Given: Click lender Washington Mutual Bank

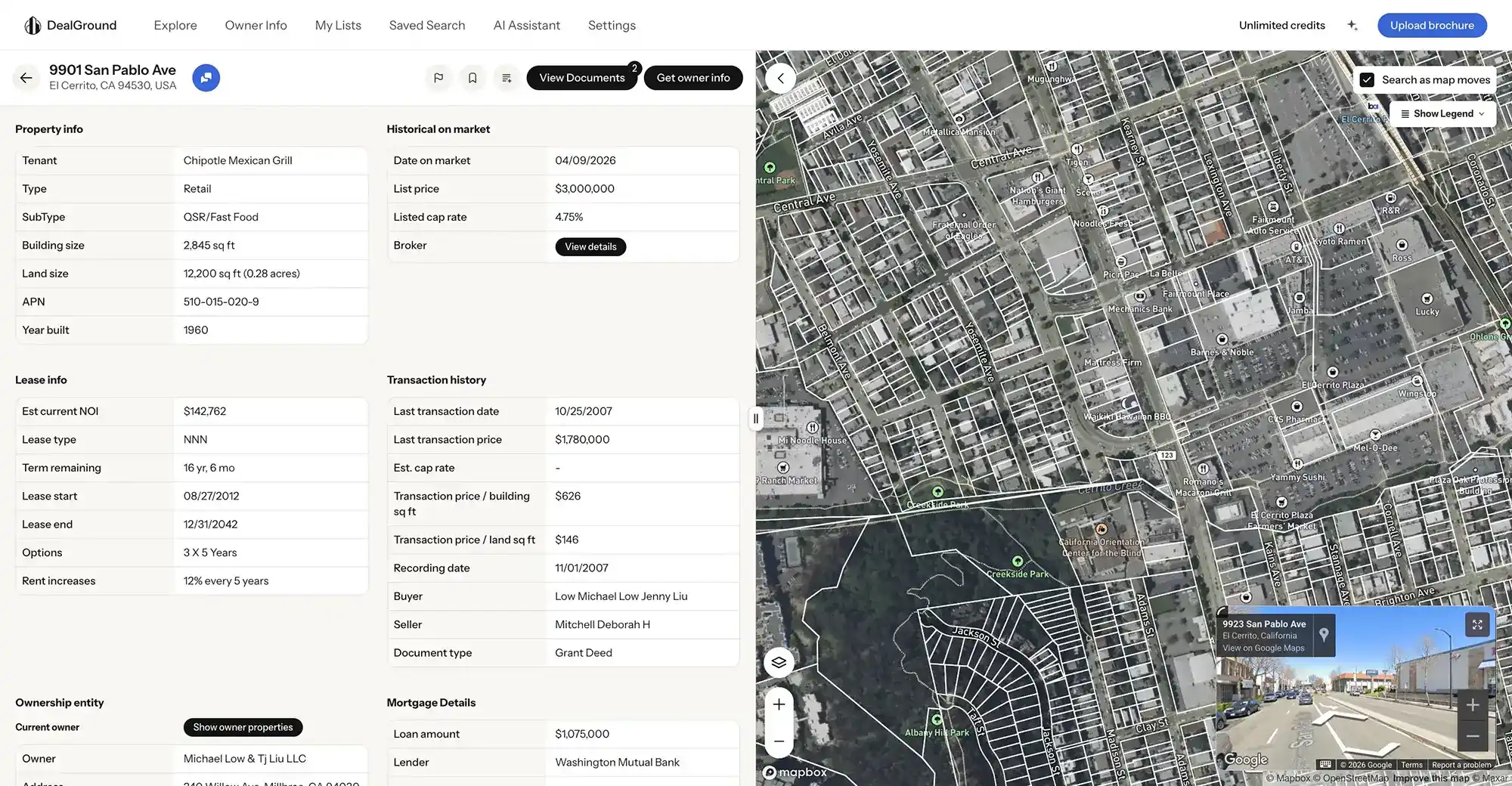Looking at the screenshot, I should click(617, 763).
